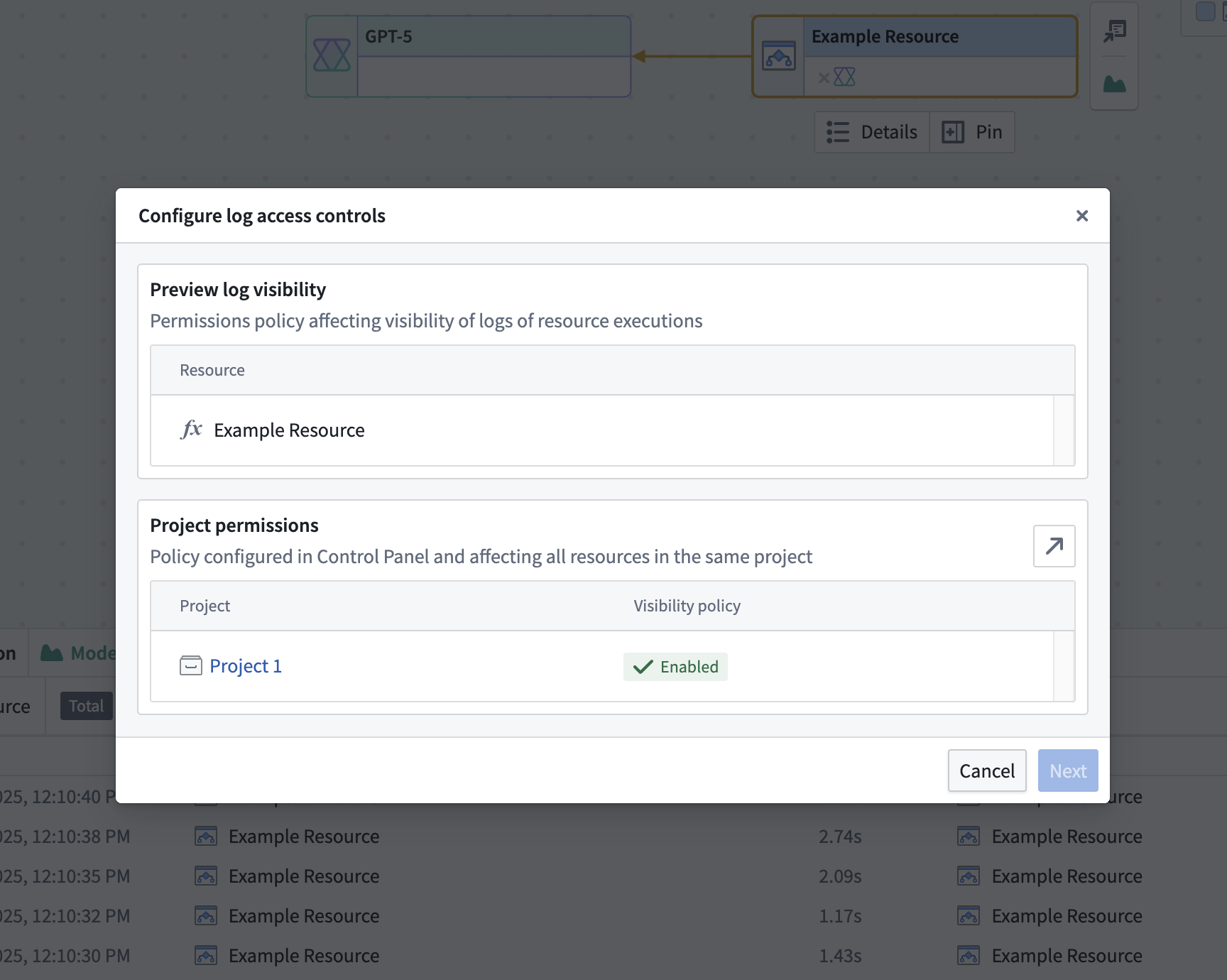This screenshot has height=980, width=1227.
Task: Click the fx function icon beside Example Resource
Action: click(192, 430)
